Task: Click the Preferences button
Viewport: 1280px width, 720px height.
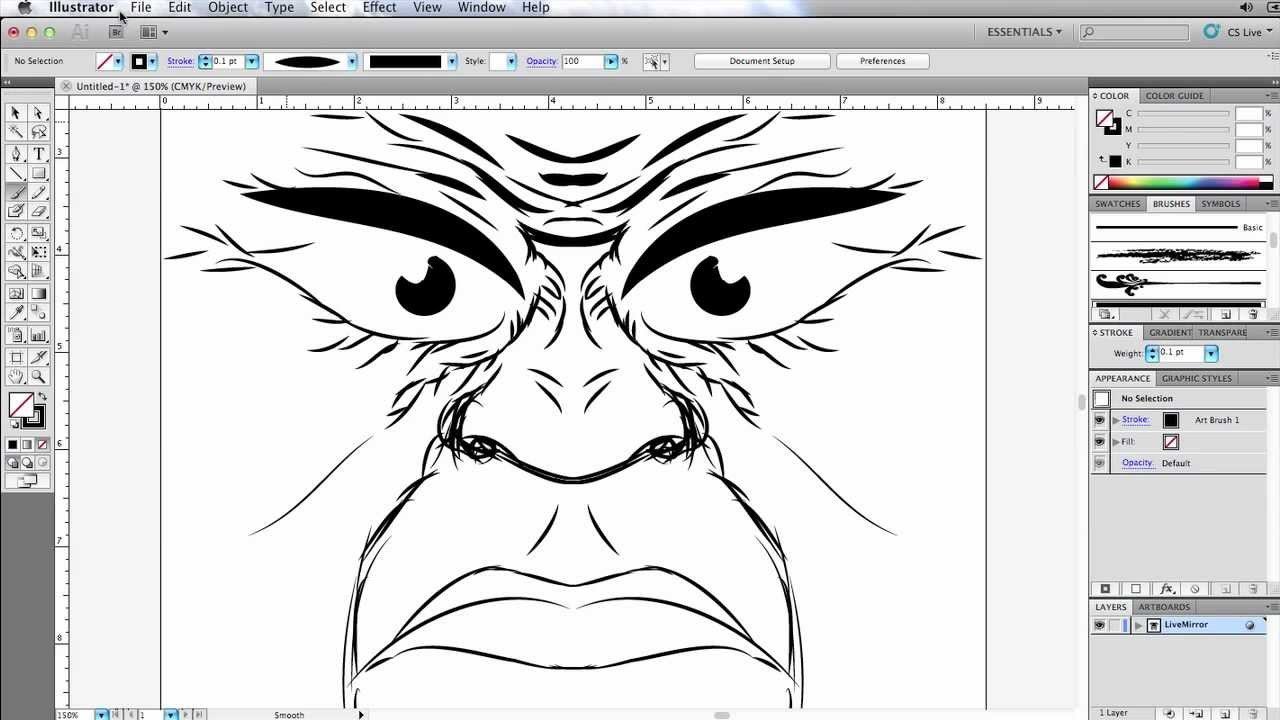Action: pos(882,61)
